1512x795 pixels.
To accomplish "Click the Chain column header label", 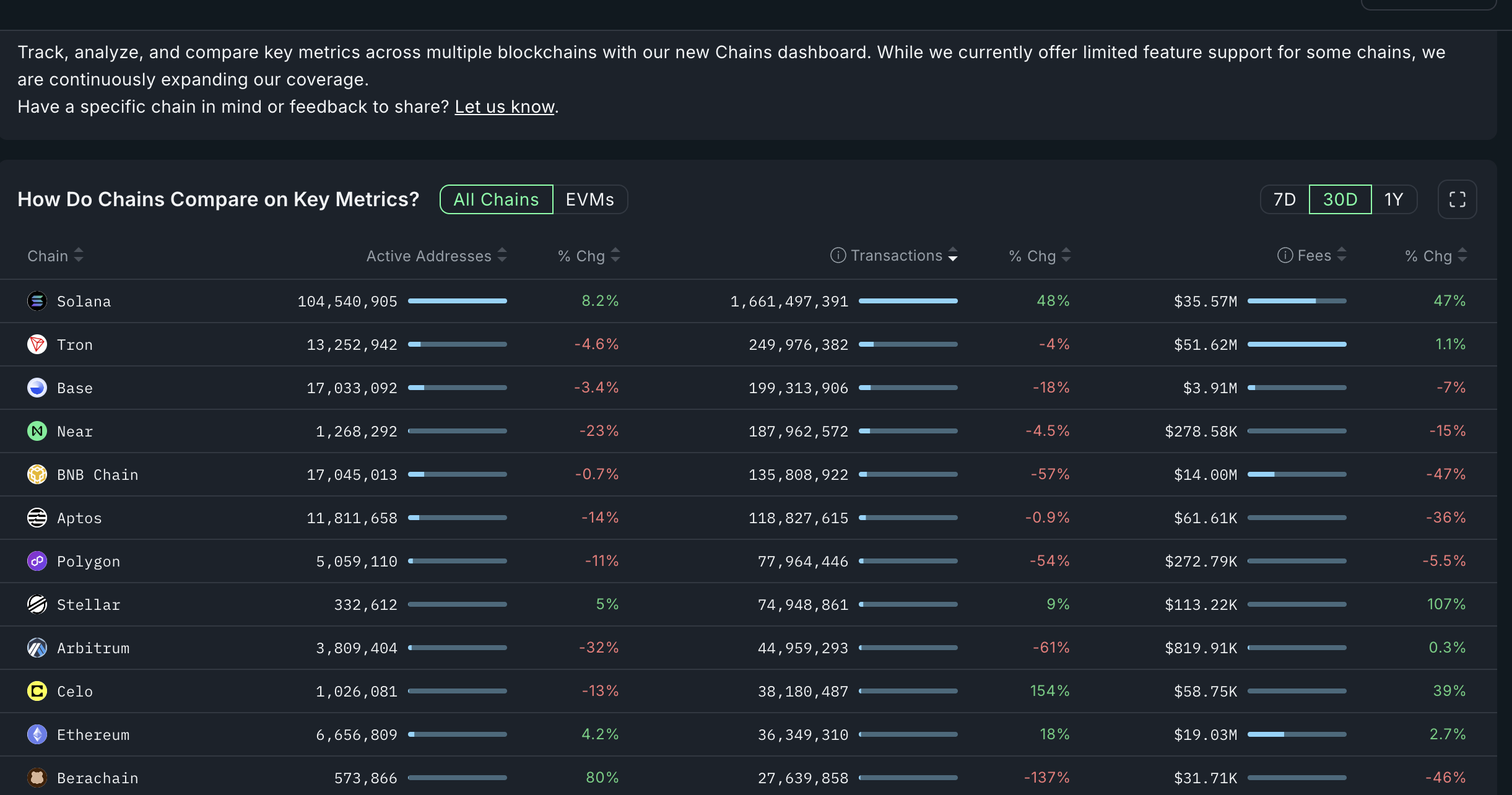I will coord(48,256).
